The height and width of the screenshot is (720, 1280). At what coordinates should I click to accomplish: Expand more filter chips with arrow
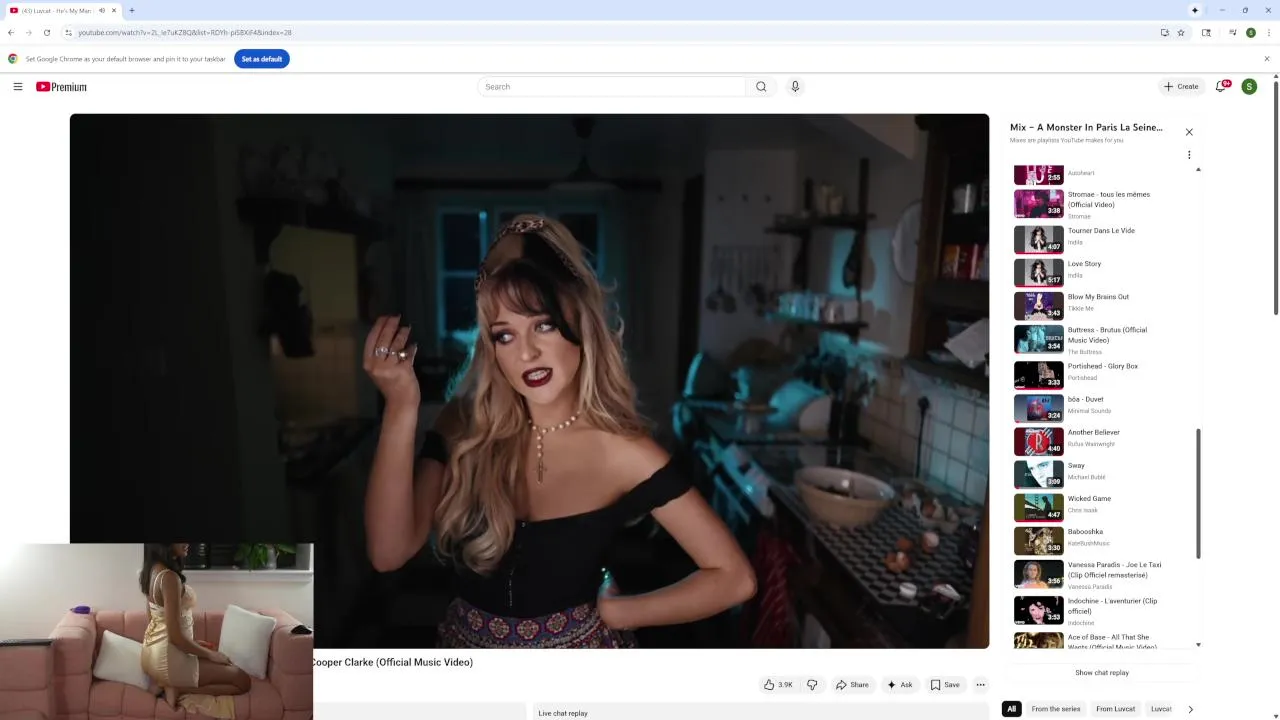point(1190,709)
